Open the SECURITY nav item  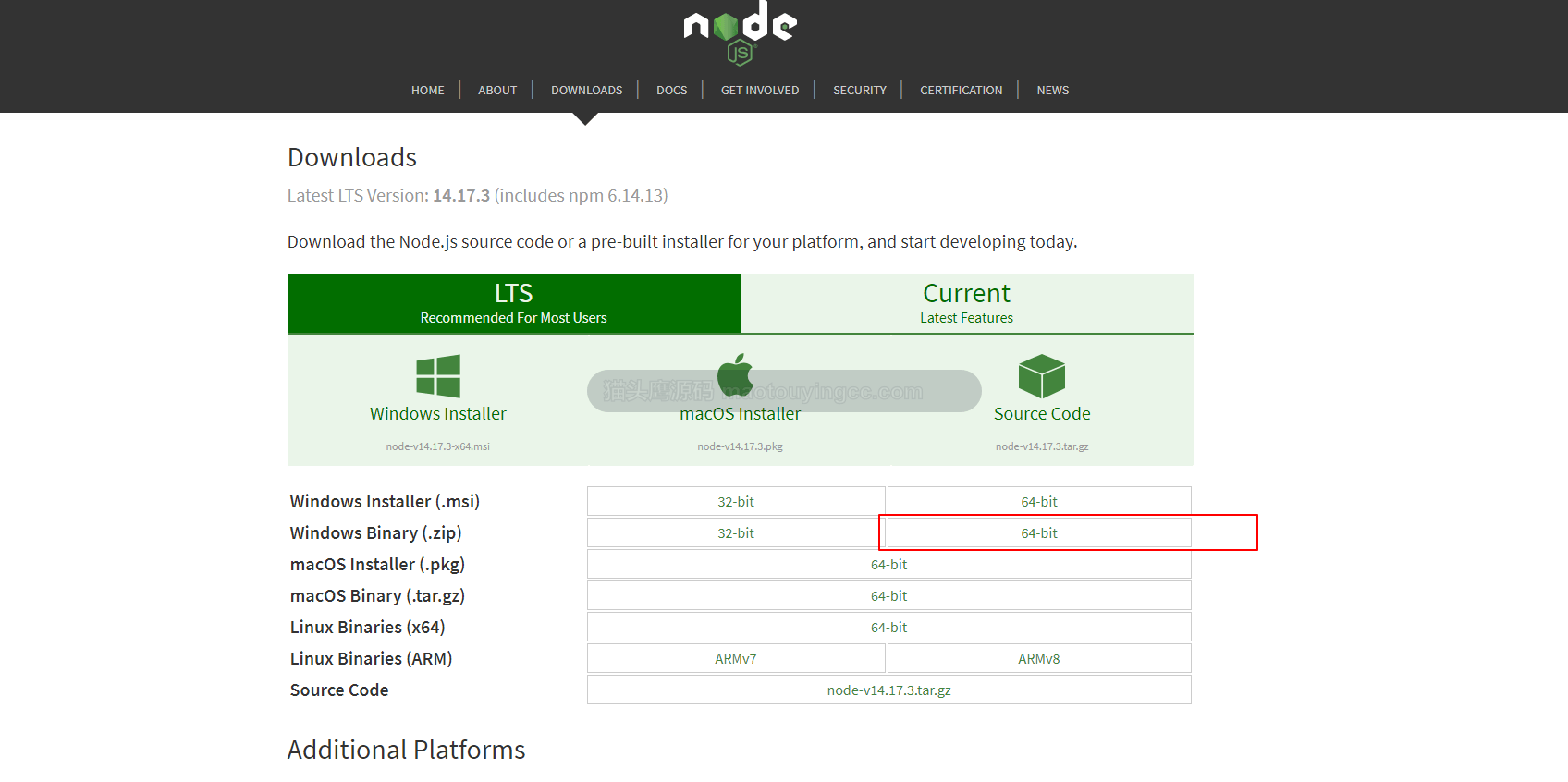coord(860,90)
